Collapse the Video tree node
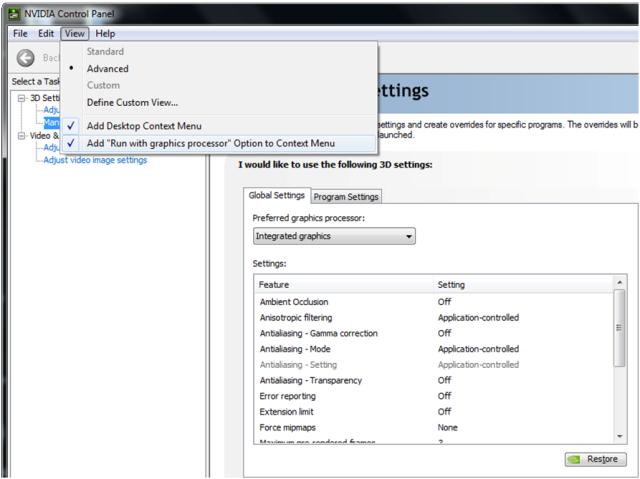Viewport: 640px width, 479px height. 22,136
